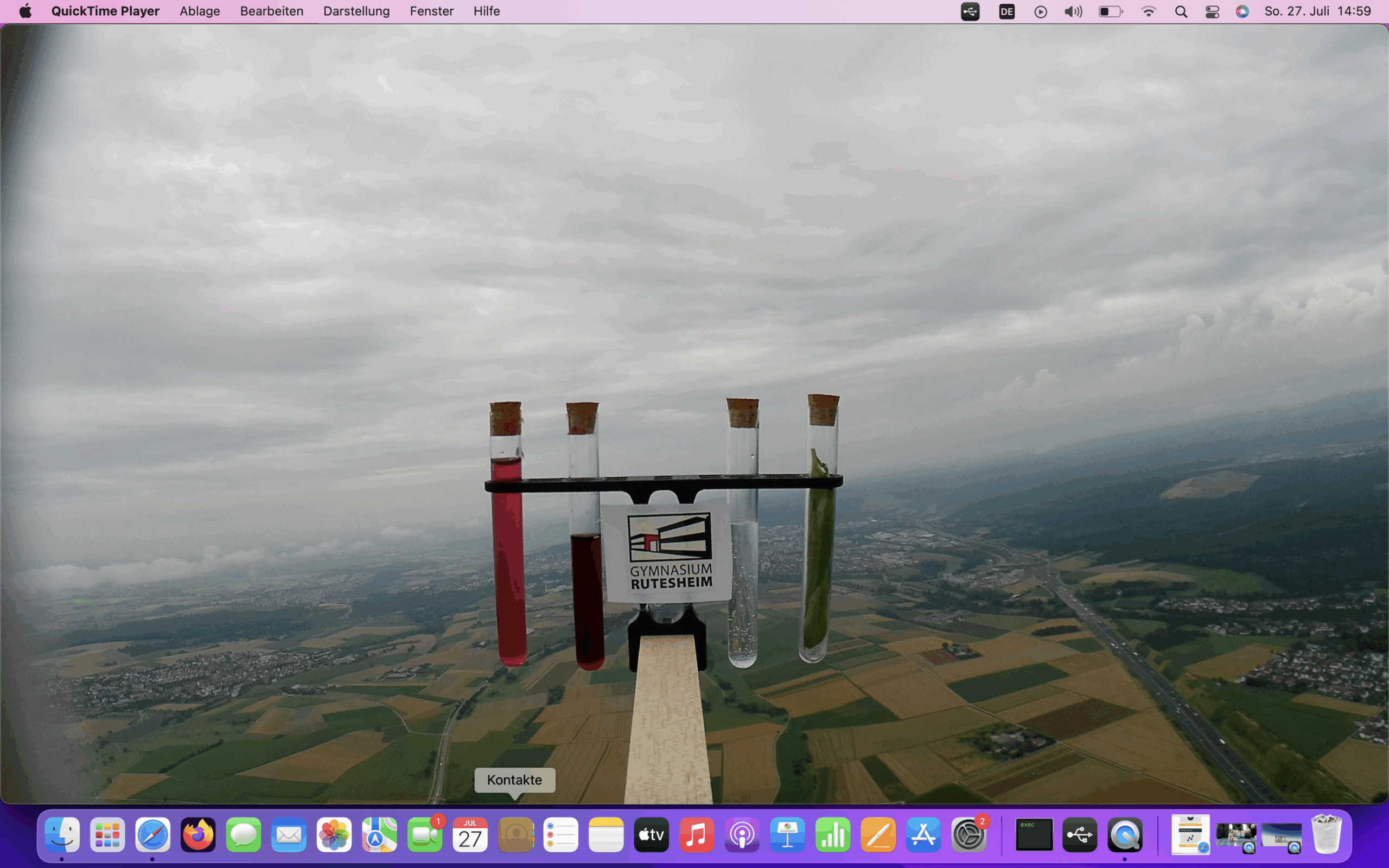This screenshot has height=868, width=1389.
Task: Open the DE input source dropdown
Action: click(x=1006, y=11)
